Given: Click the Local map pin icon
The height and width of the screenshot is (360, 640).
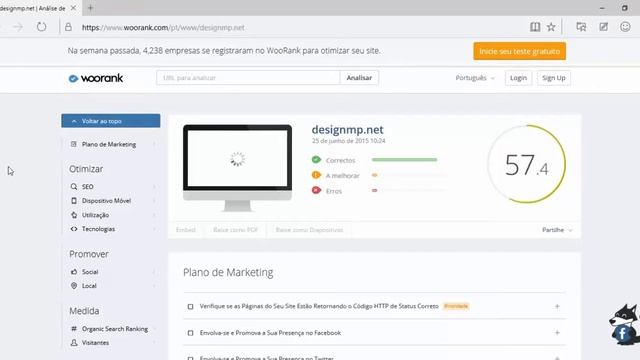Looking at the screenshot, I should click(74, 286).
